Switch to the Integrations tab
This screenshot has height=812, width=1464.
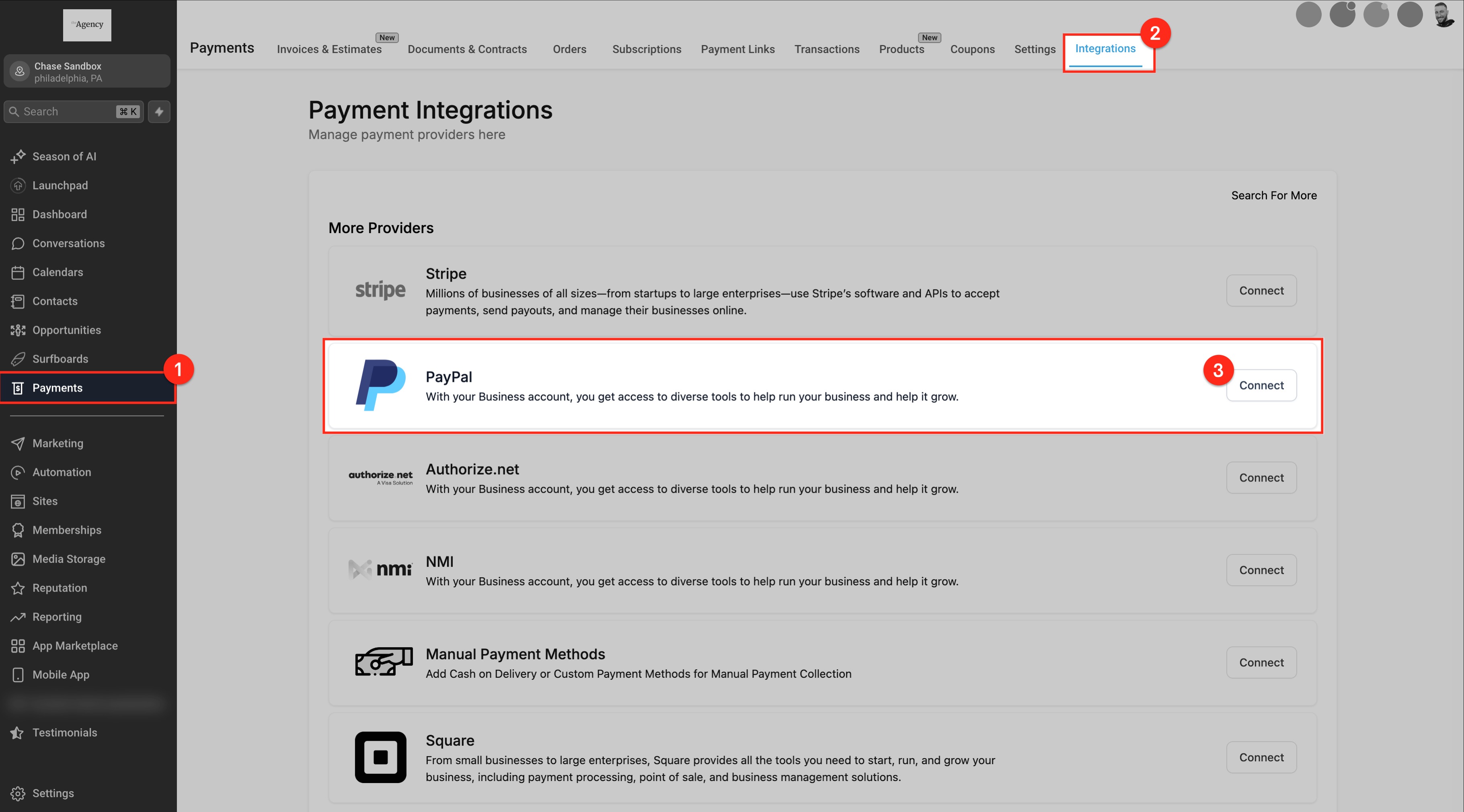click(x=1105, y=49)
